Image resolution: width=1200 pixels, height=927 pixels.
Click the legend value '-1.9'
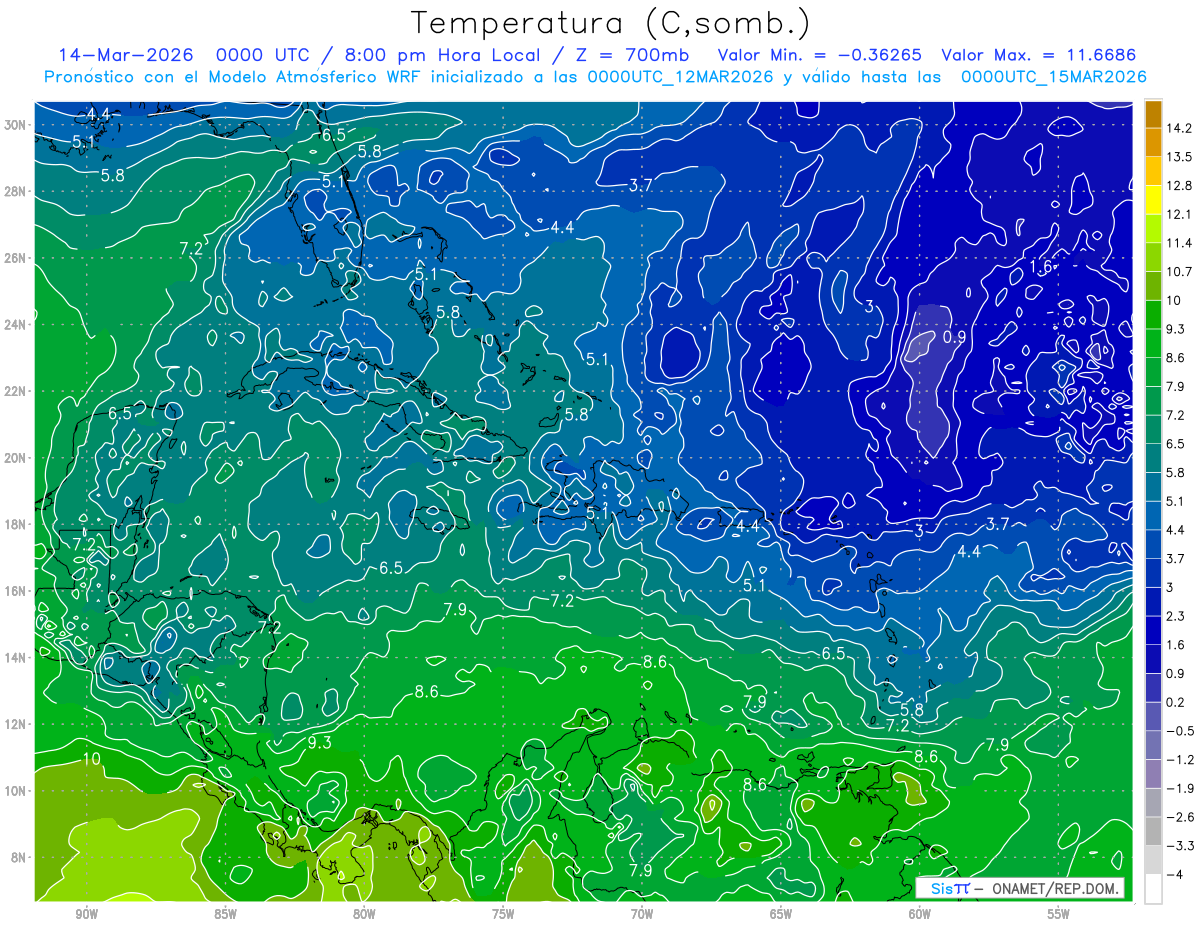1180,789
